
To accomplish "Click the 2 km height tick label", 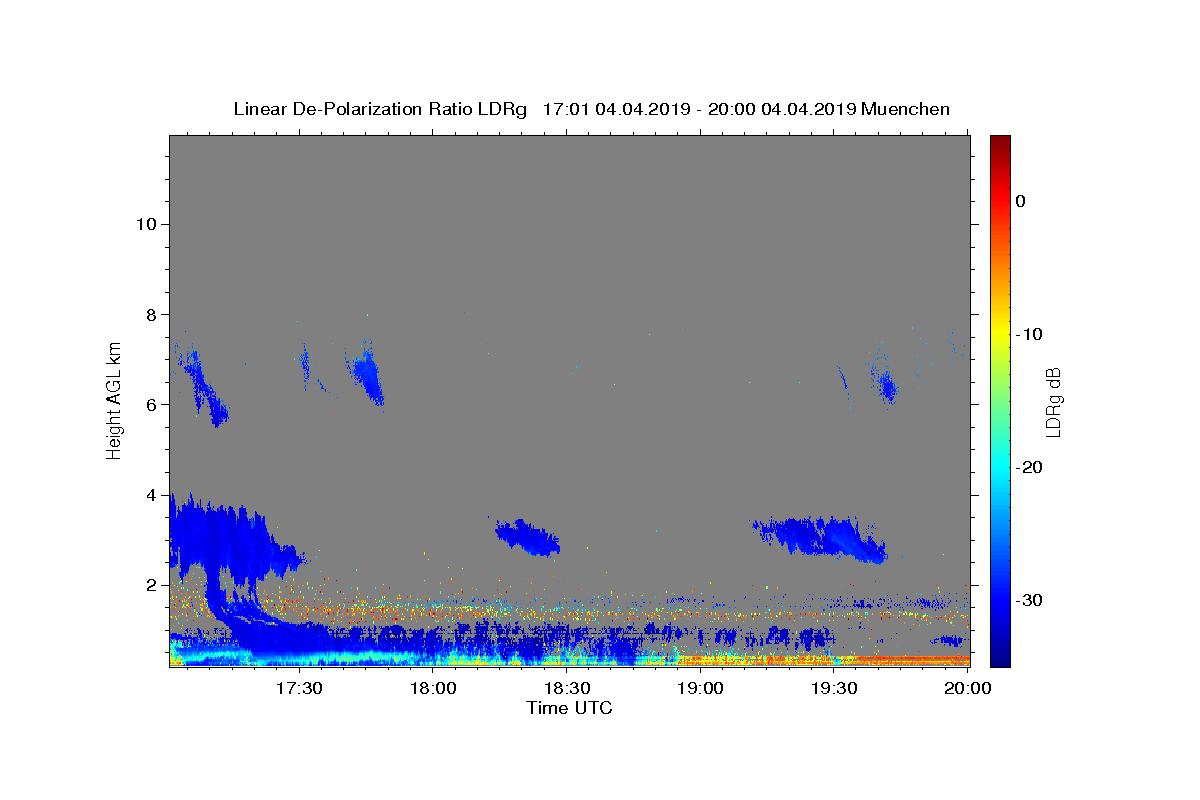I will [152, 584].
